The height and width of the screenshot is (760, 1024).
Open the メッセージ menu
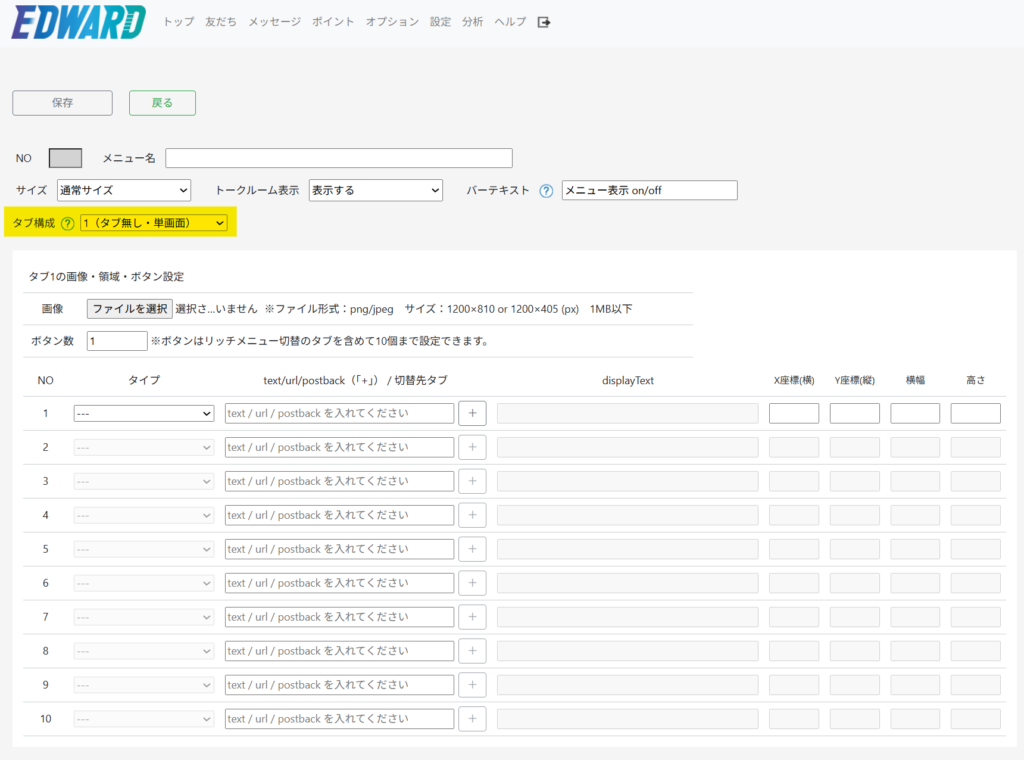click(274, 22)
